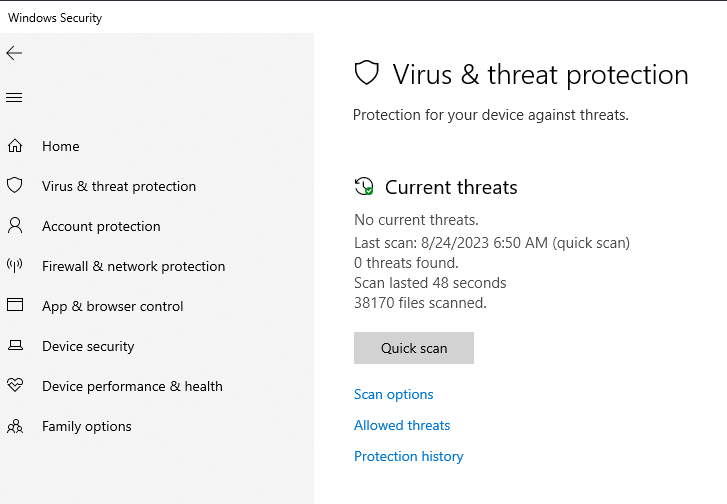Click the shield icon in sidebar
This screenshot has width=727, height=504.
[x=15, y=186]
